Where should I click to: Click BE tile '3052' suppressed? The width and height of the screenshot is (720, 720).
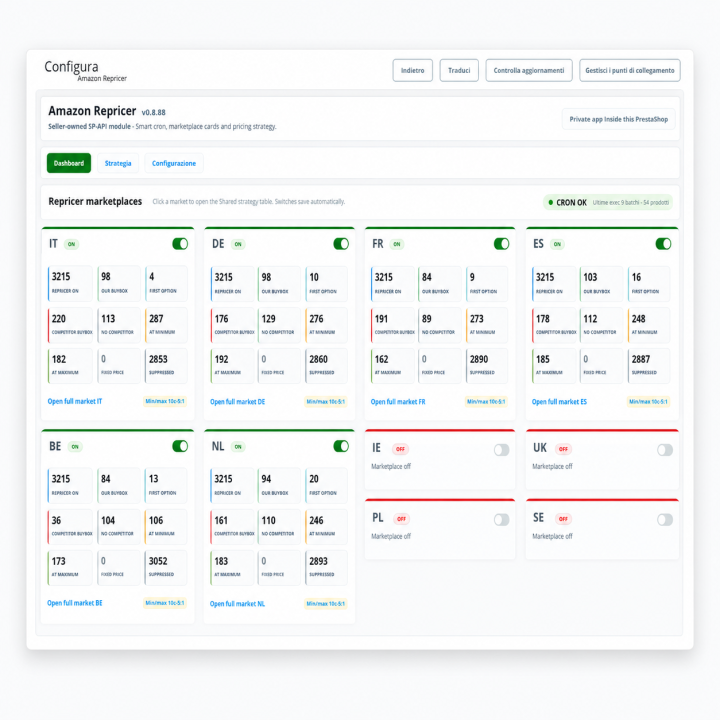click(166, 568)
